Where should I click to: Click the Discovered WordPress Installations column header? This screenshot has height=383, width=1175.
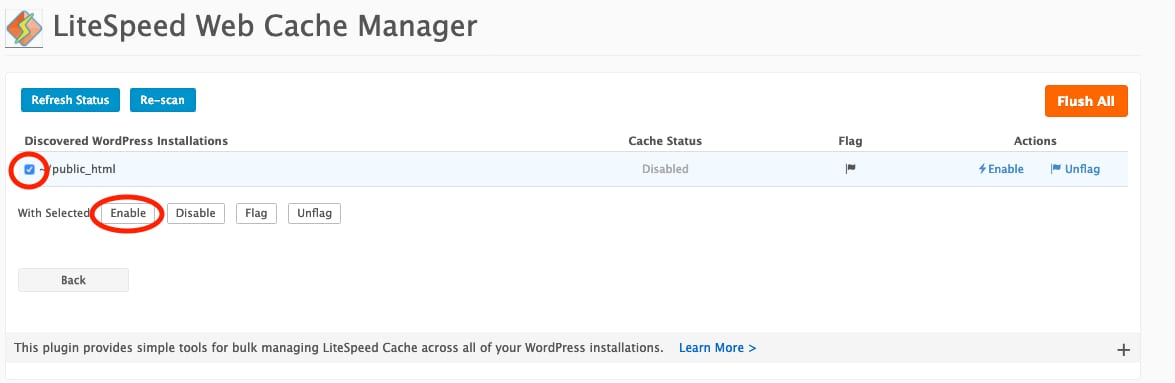(x=126, y=141)
